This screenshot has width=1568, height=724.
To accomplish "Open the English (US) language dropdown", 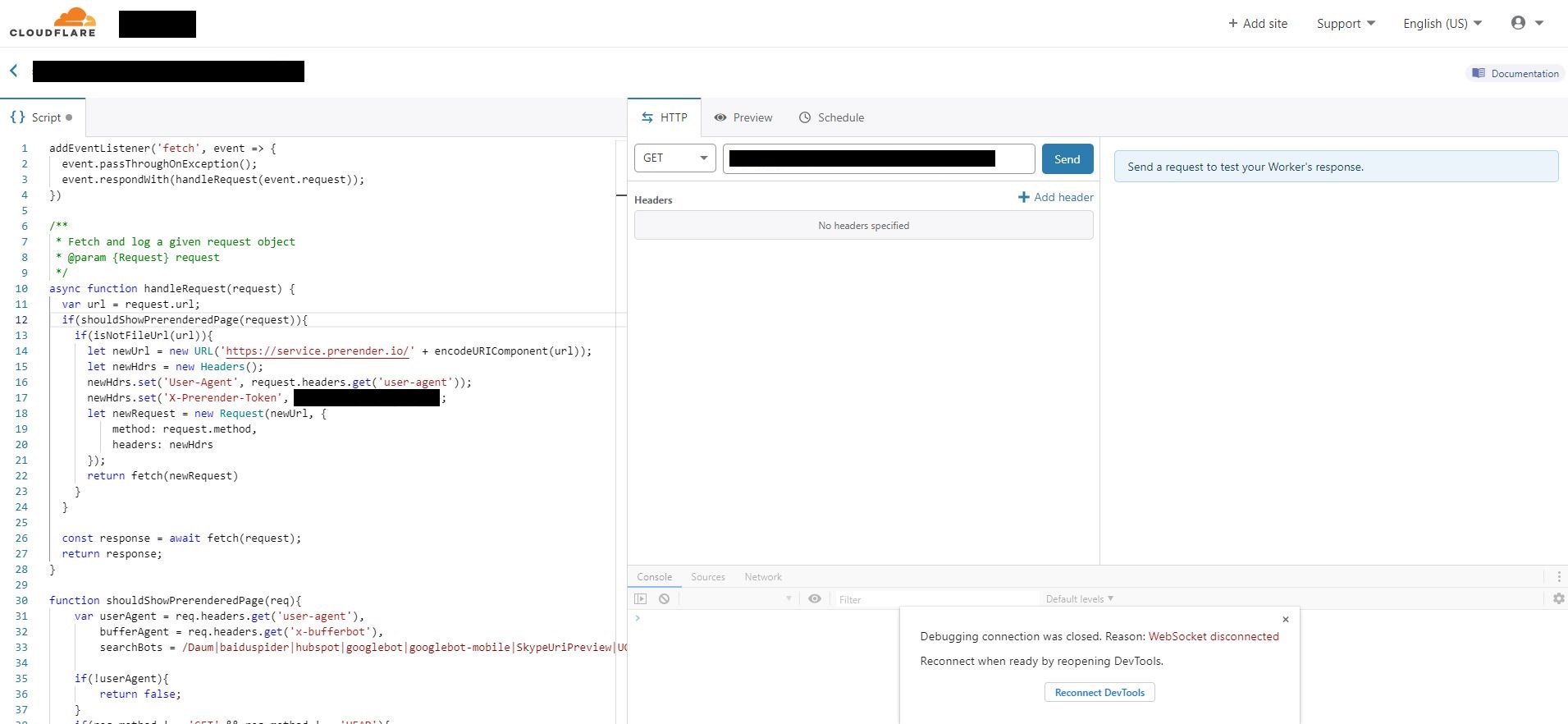I will 1442,24.
